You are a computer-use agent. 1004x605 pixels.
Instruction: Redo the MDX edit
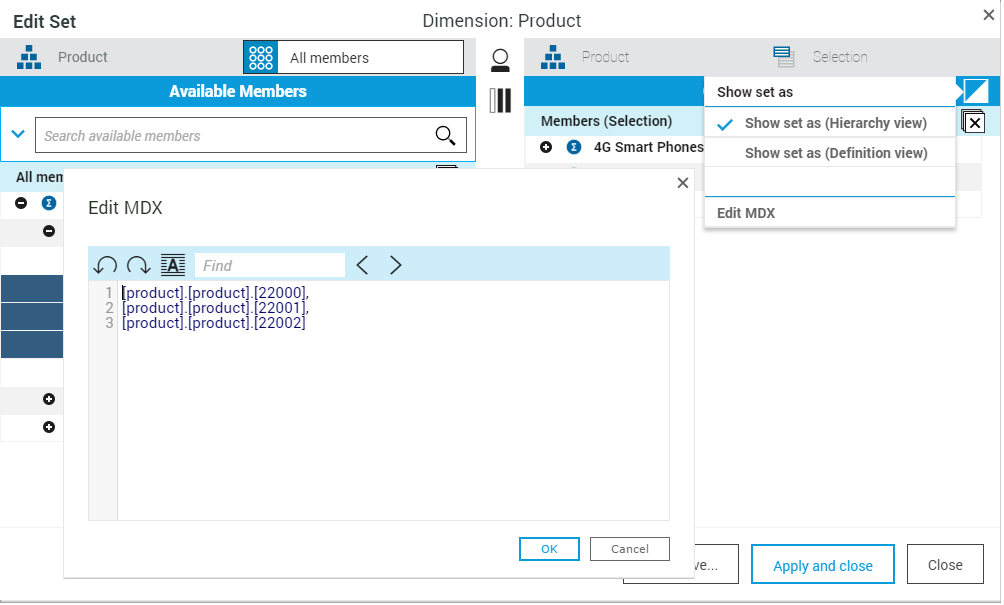138,265
